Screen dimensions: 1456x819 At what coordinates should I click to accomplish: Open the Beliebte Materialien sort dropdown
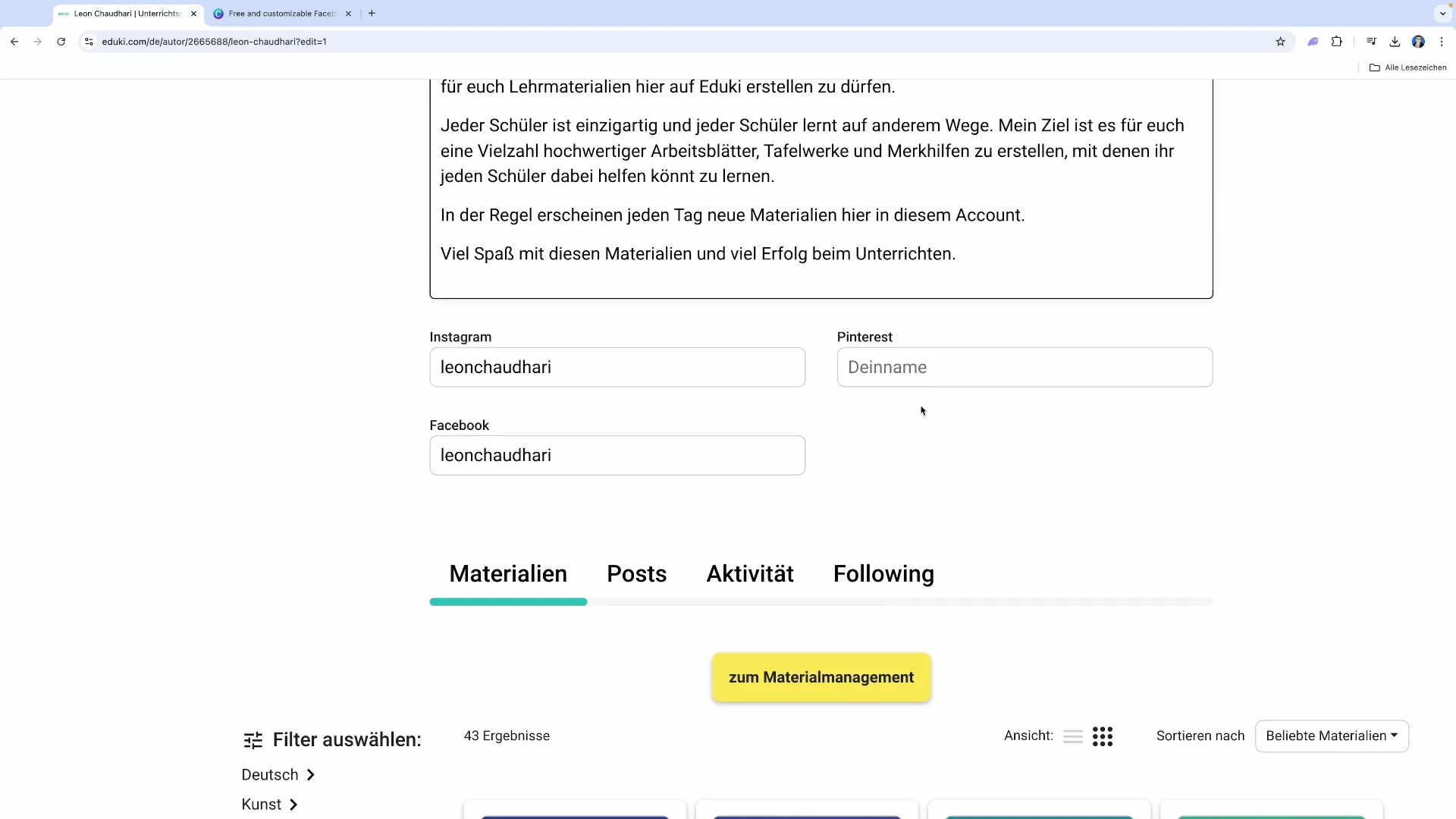point(1332,736)
